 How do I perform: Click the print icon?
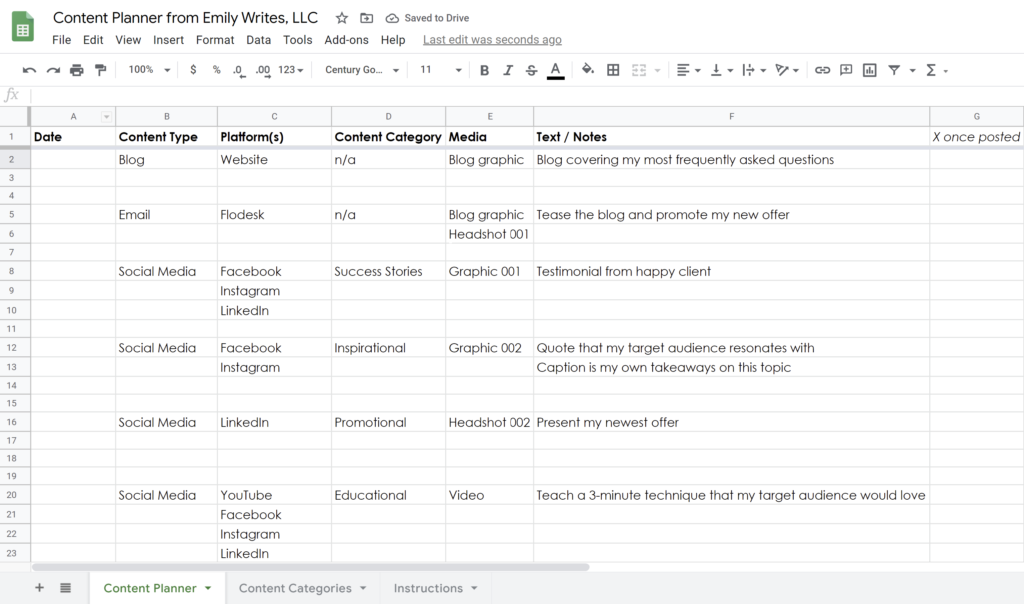[76, 70]
